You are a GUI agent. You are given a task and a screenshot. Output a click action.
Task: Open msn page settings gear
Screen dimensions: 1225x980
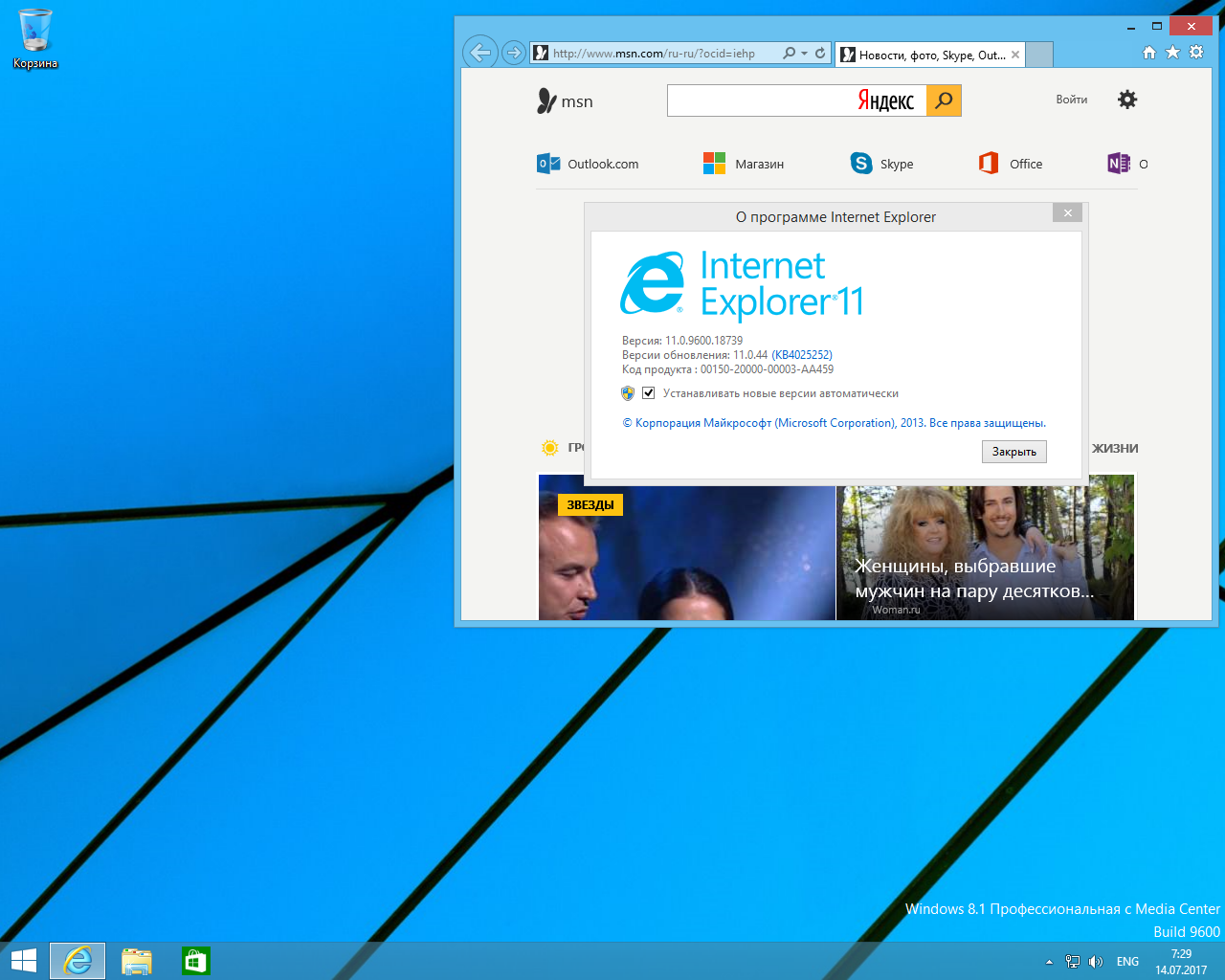pos(1127,100)
